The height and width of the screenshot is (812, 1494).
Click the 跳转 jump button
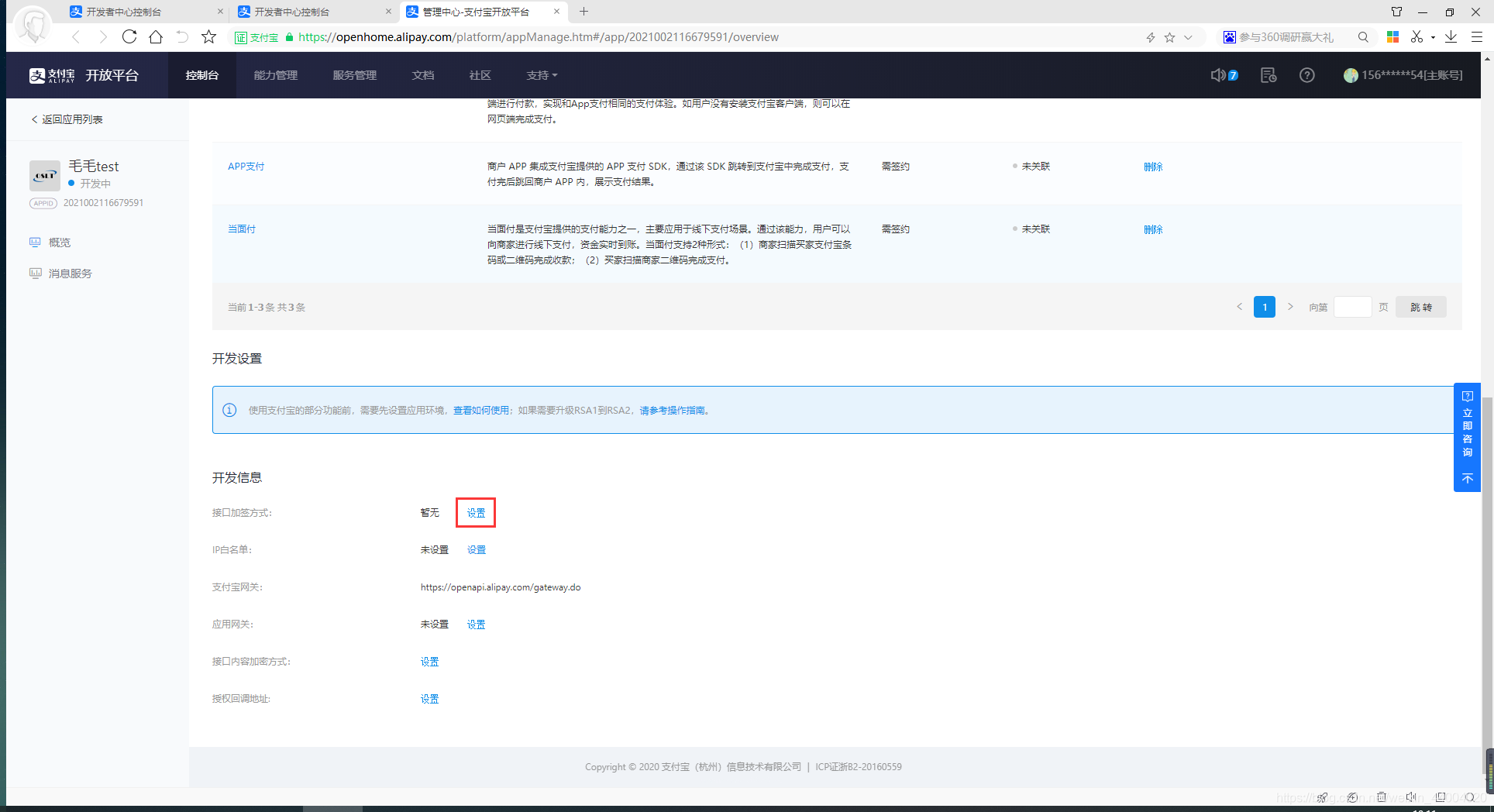click(x=1421, y=307)
